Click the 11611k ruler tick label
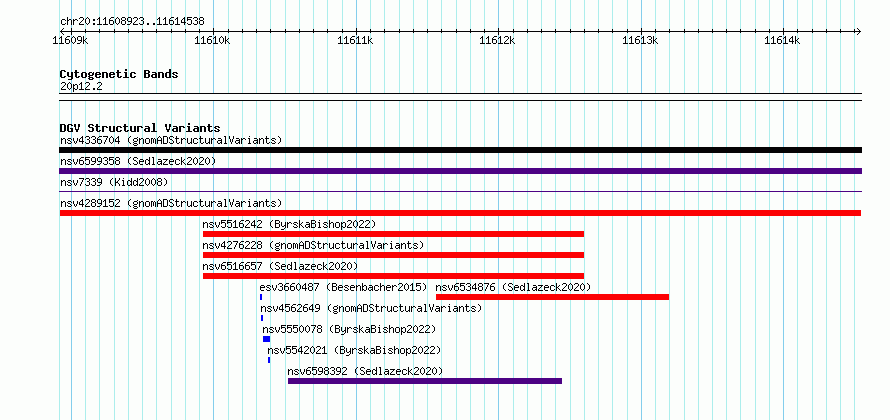Viewport: 890px width, 420px height. pyautogui.click(x=355, y=41)
